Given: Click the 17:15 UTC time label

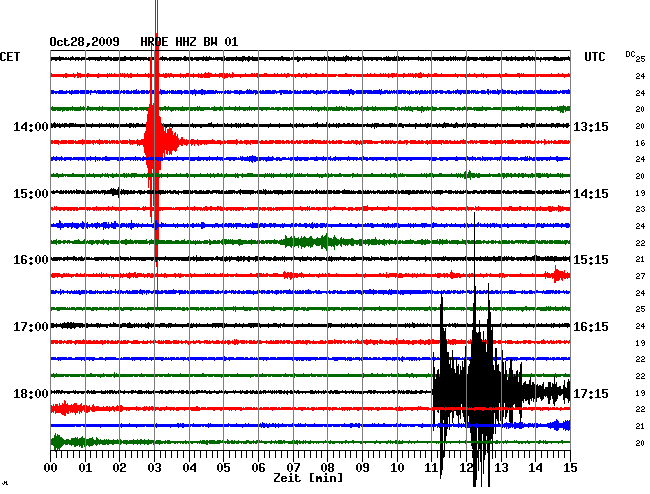Looking at the screenshot, I should 591,393.
